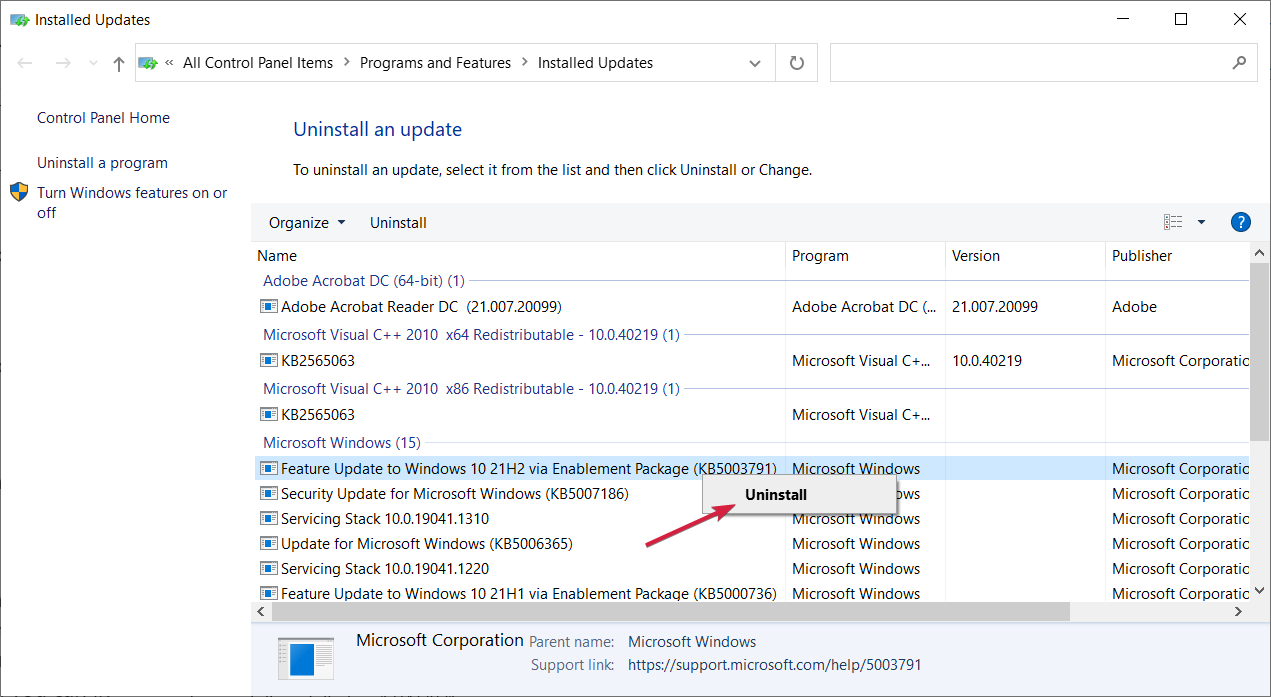Click Microsoft Windows in the KB5006365 row
The height and width of the screenshot is (697, 1271).
tap(856, 543)
